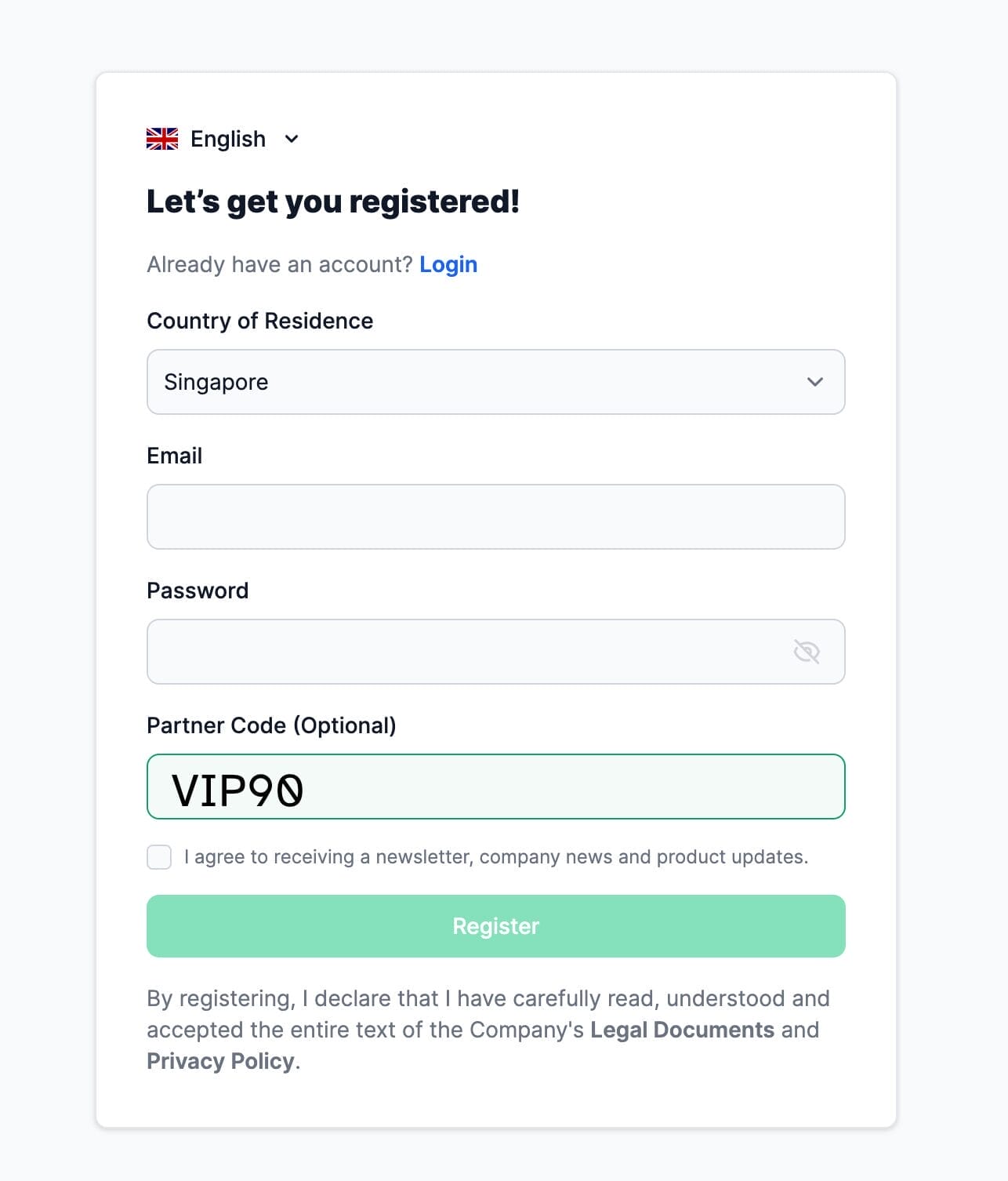Open the language selector chevron next to English
1008x1181 pixels.
tap(292, 139)
